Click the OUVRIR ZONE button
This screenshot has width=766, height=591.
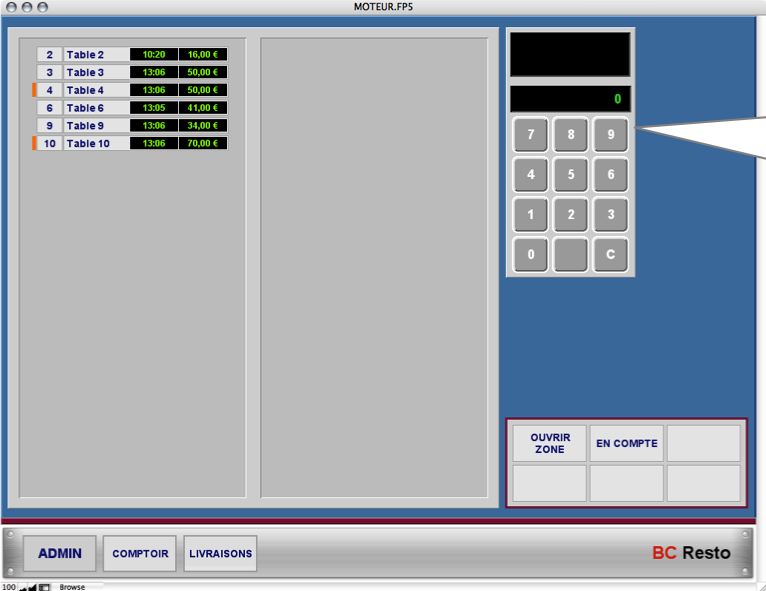pos(550,443)
